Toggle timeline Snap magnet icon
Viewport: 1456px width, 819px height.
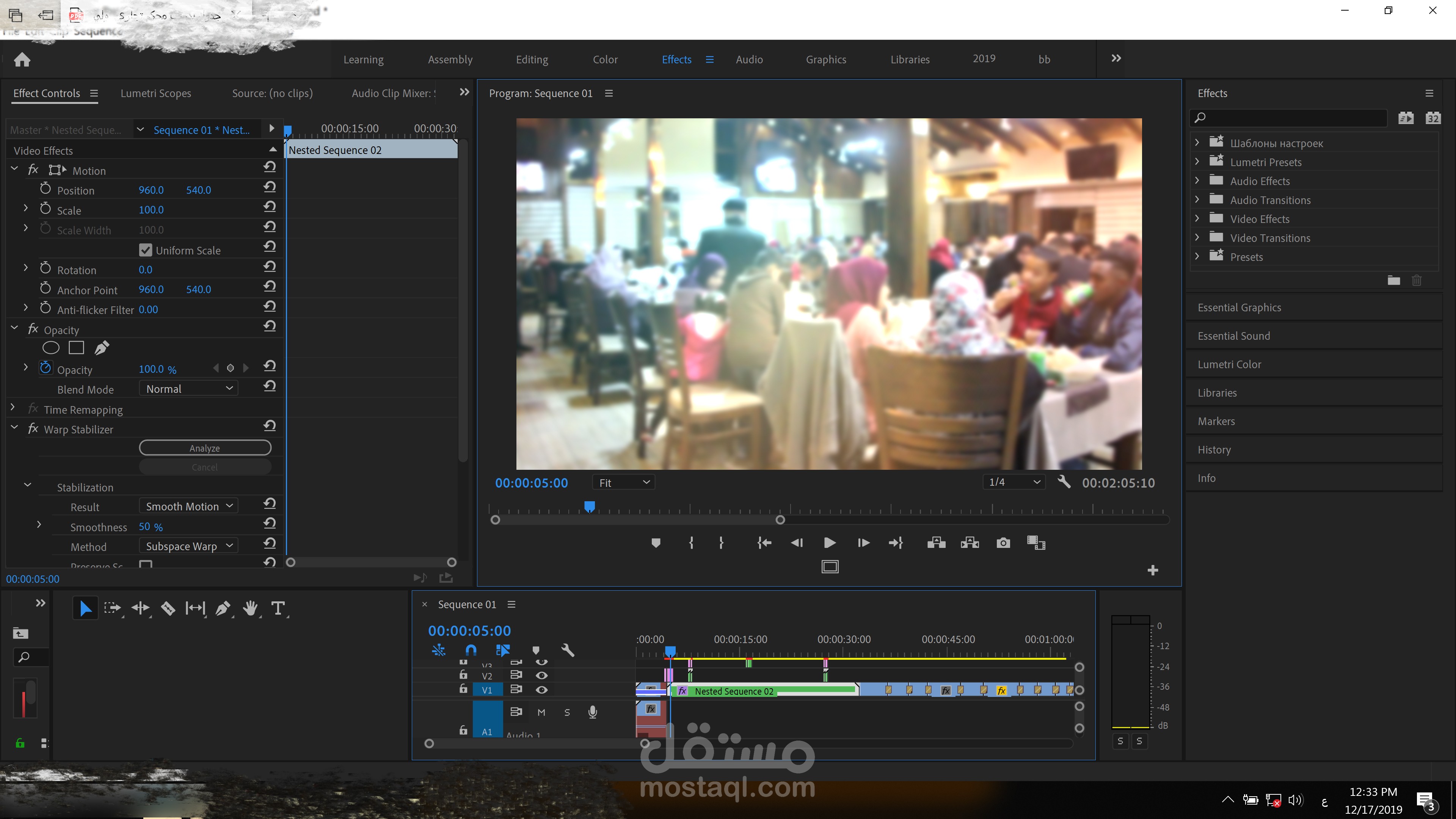(471, 650)
